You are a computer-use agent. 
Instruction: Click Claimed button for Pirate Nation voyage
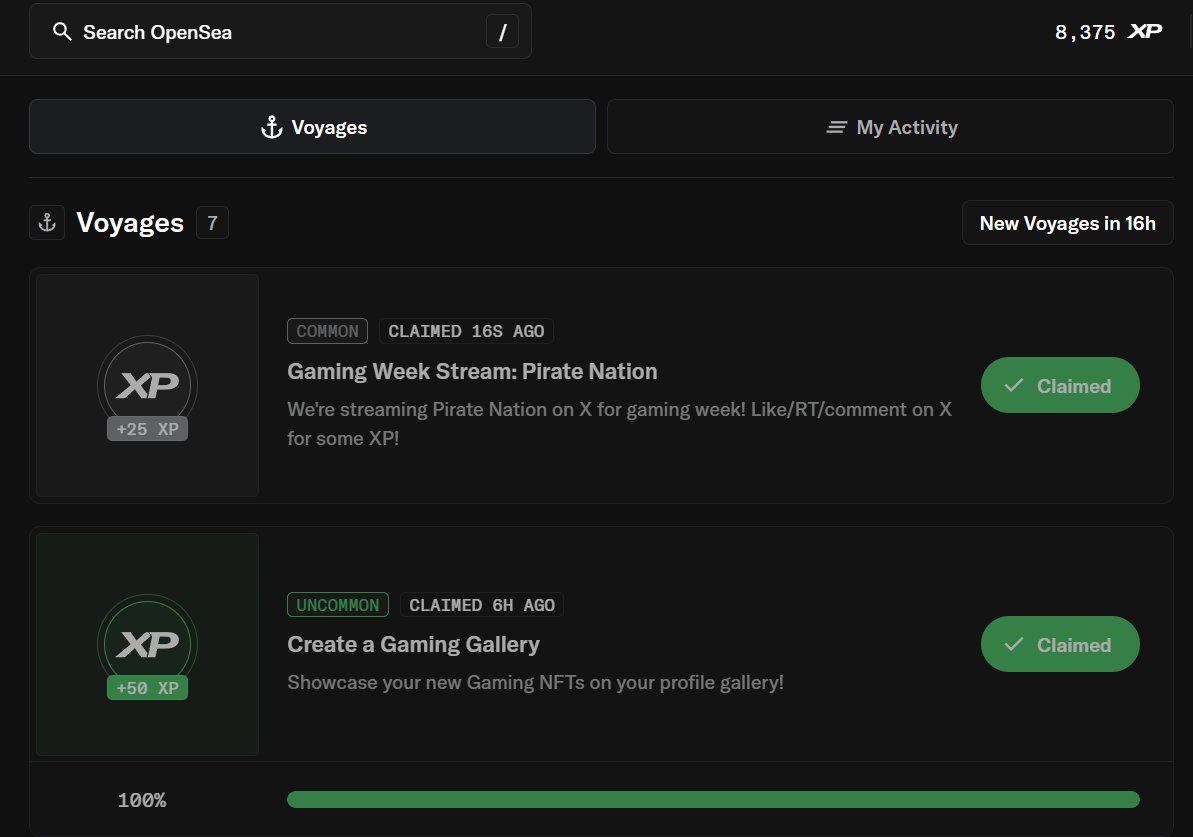[x=1060, y=385]
